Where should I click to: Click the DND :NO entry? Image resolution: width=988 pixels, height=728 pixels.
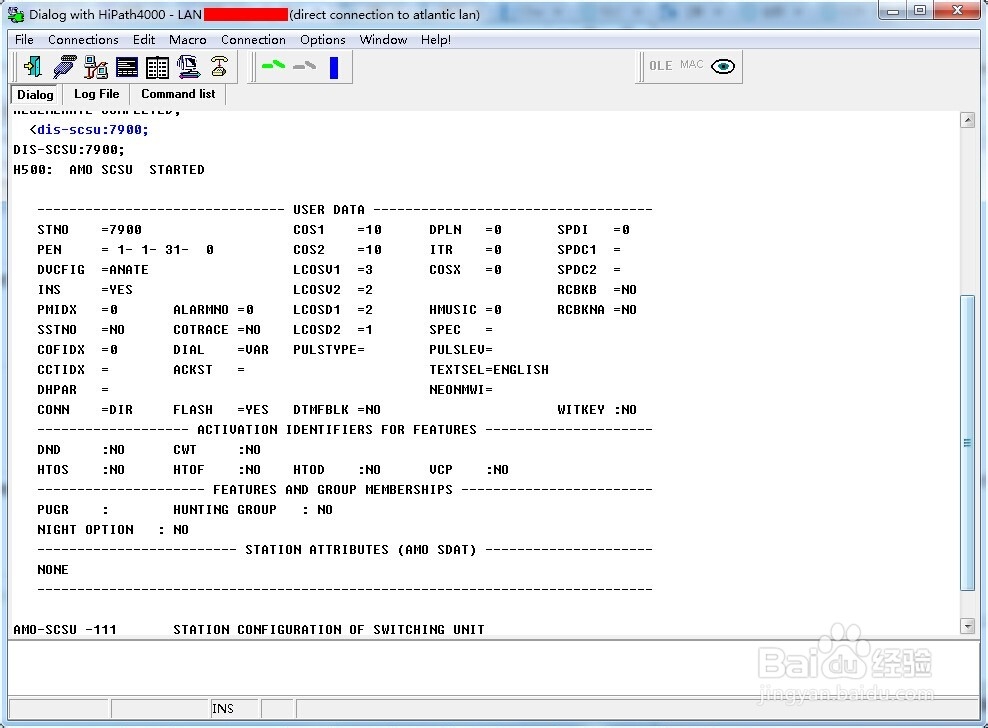click(81, 450)
